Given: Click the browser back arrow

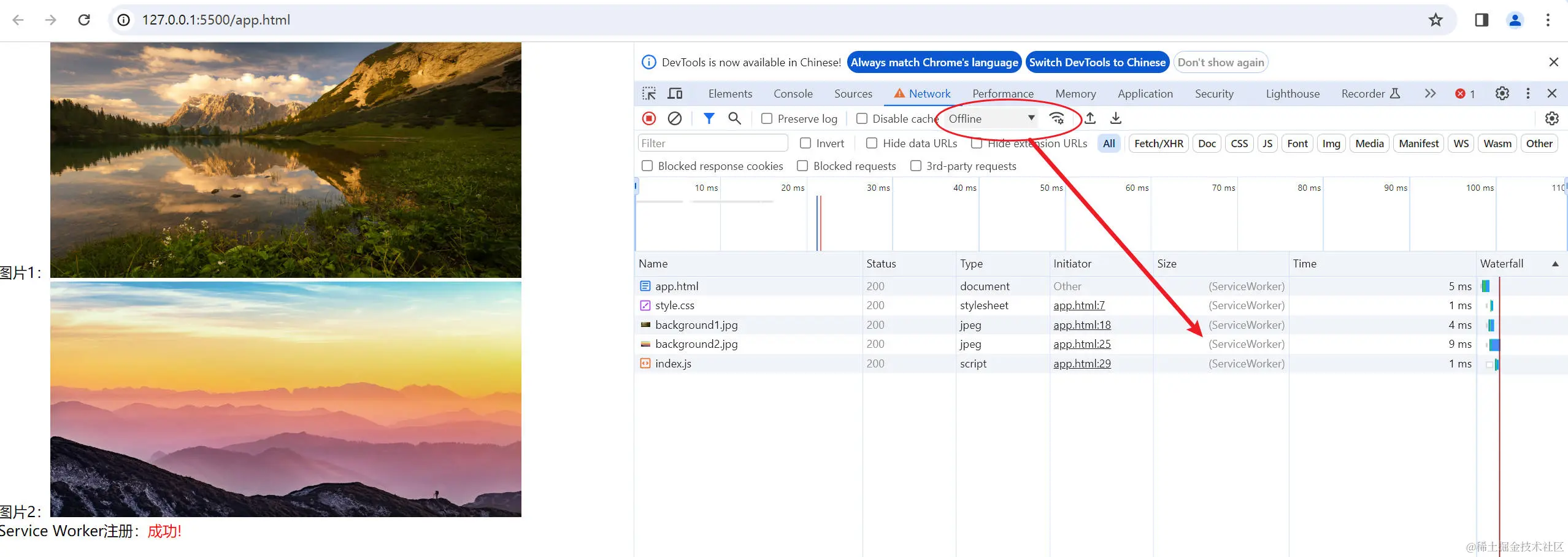Looking at the screenshot, I should [18, 20].
